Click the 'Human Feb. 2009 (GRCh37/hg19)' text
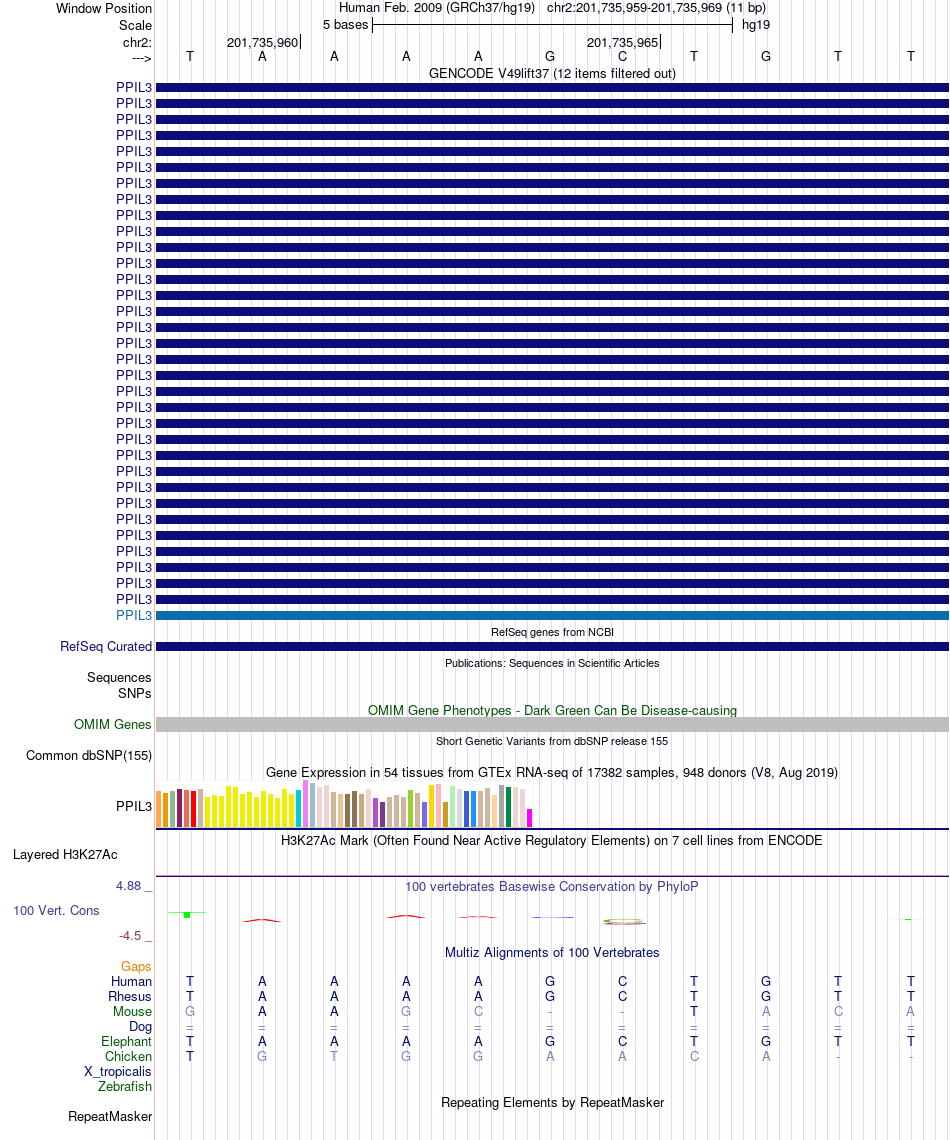Viewport: 950px width, 1140px height. 437,8
